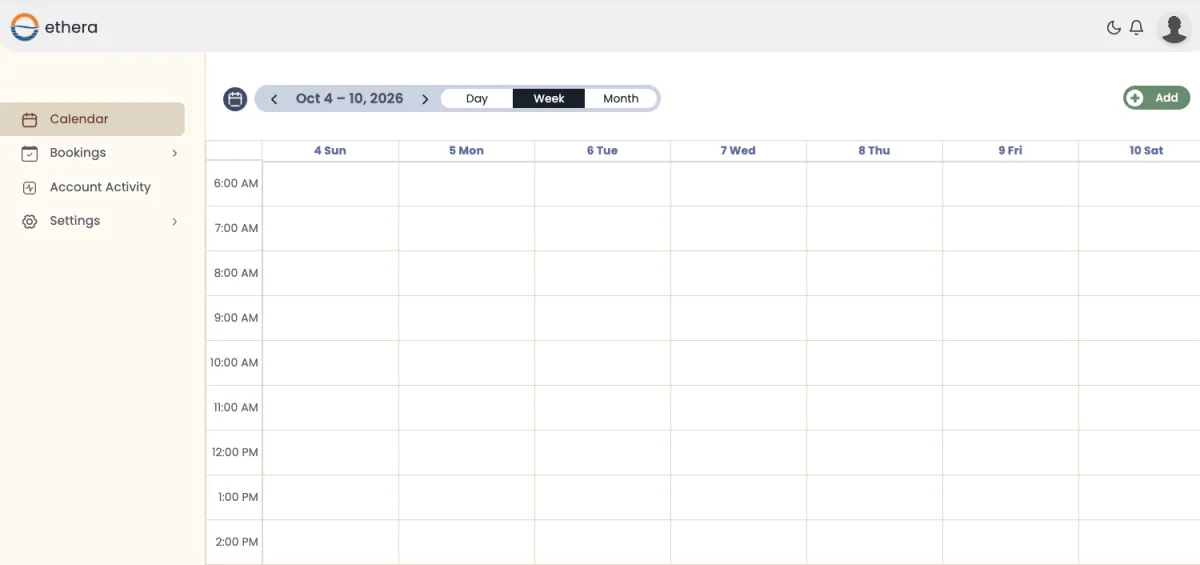
Task: Toggle dark mode moon icon
Action: pyautogui.click(x=1113, y=28)
